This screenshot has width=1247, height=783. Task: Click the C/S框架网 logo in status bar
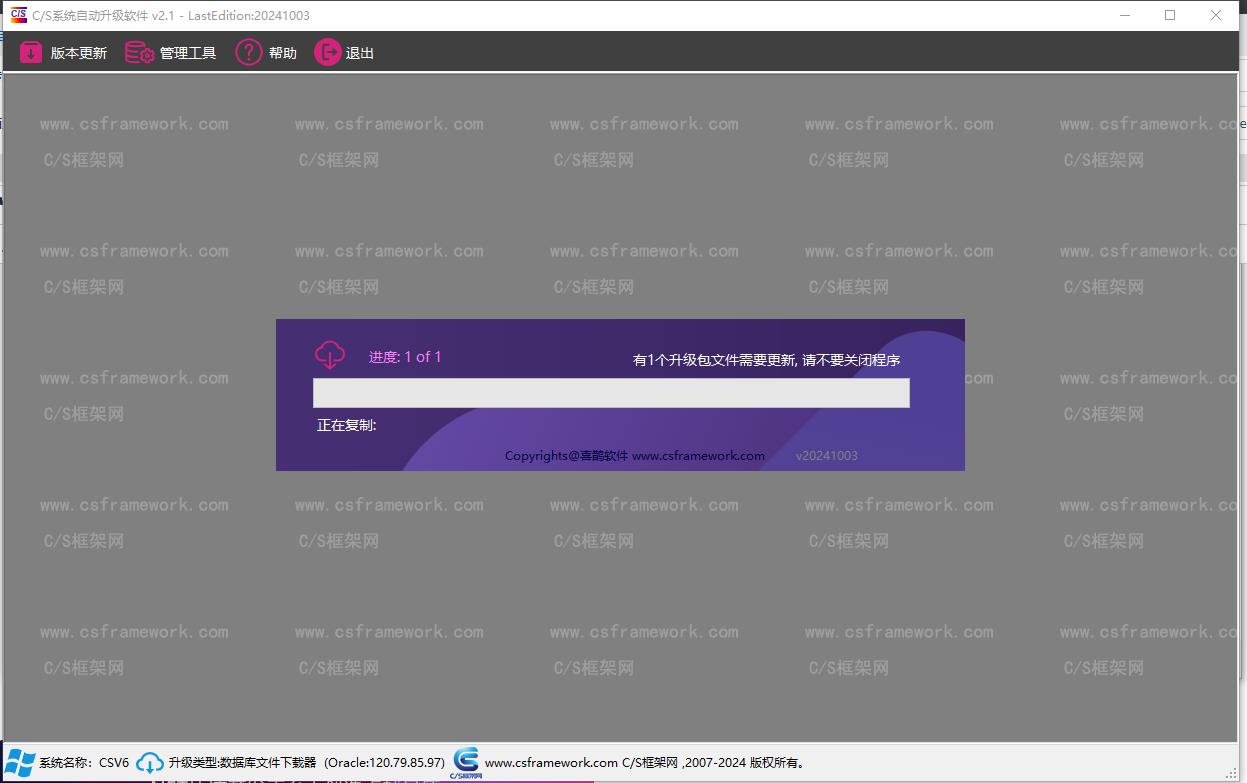pos(466,762)
